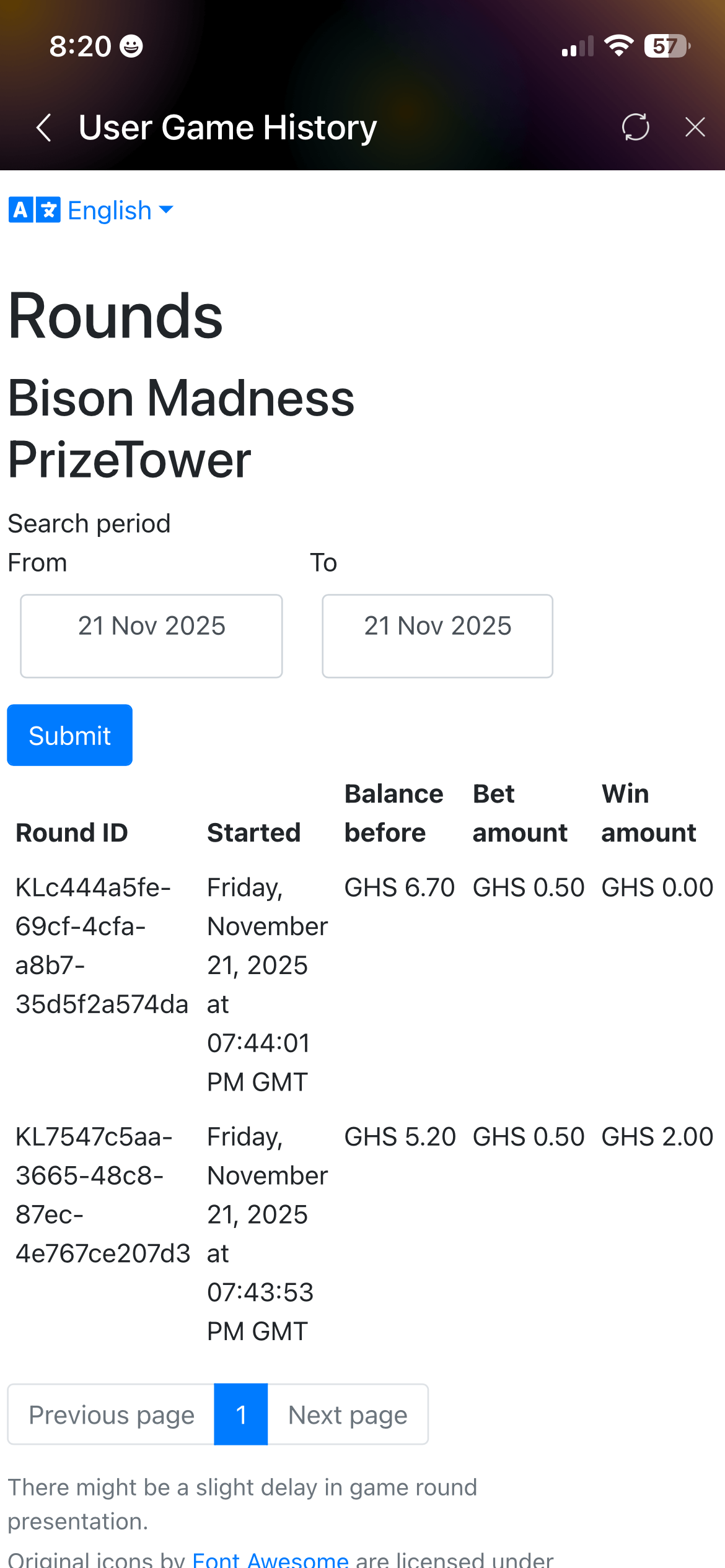Tap the Win amount column header
Viewport: 725px width, 1568px height.
click(x=648, y=813)
